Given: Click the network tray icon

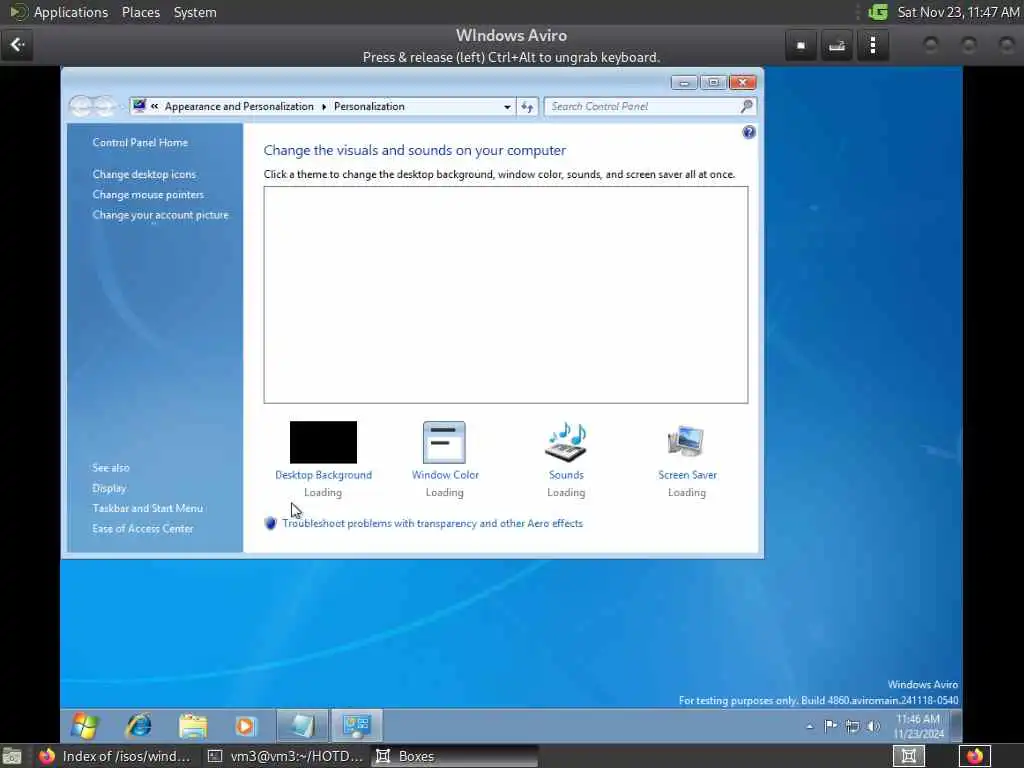Looking at the screenshot, I should 852,726.
